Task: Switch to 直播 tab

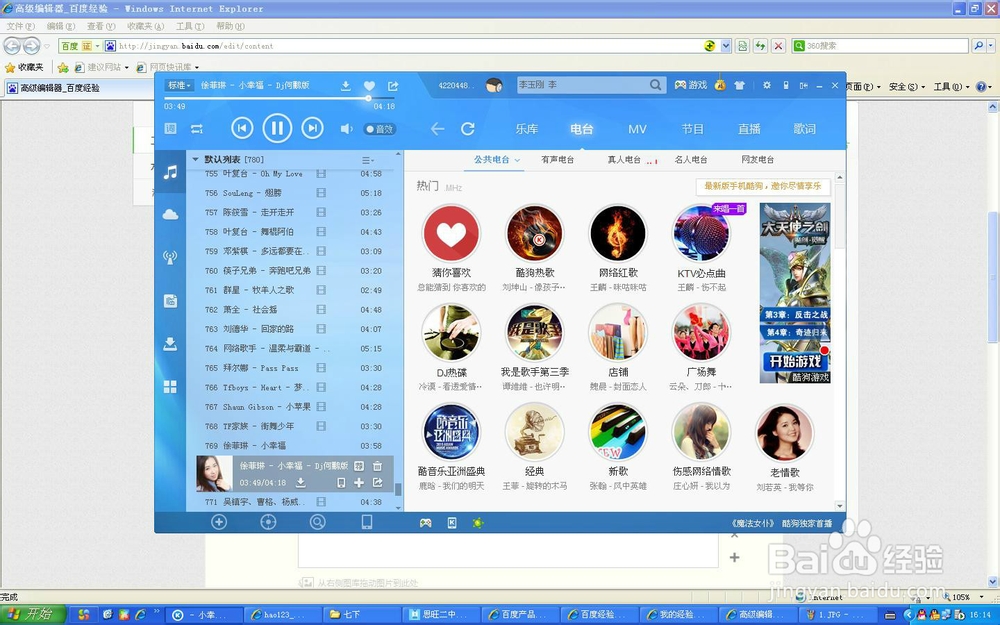Action: [749, 129]
